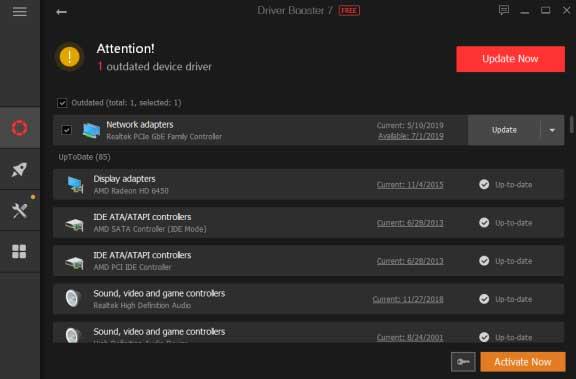
Task: Open the feedback chat icon
Action: coord(504,10)
